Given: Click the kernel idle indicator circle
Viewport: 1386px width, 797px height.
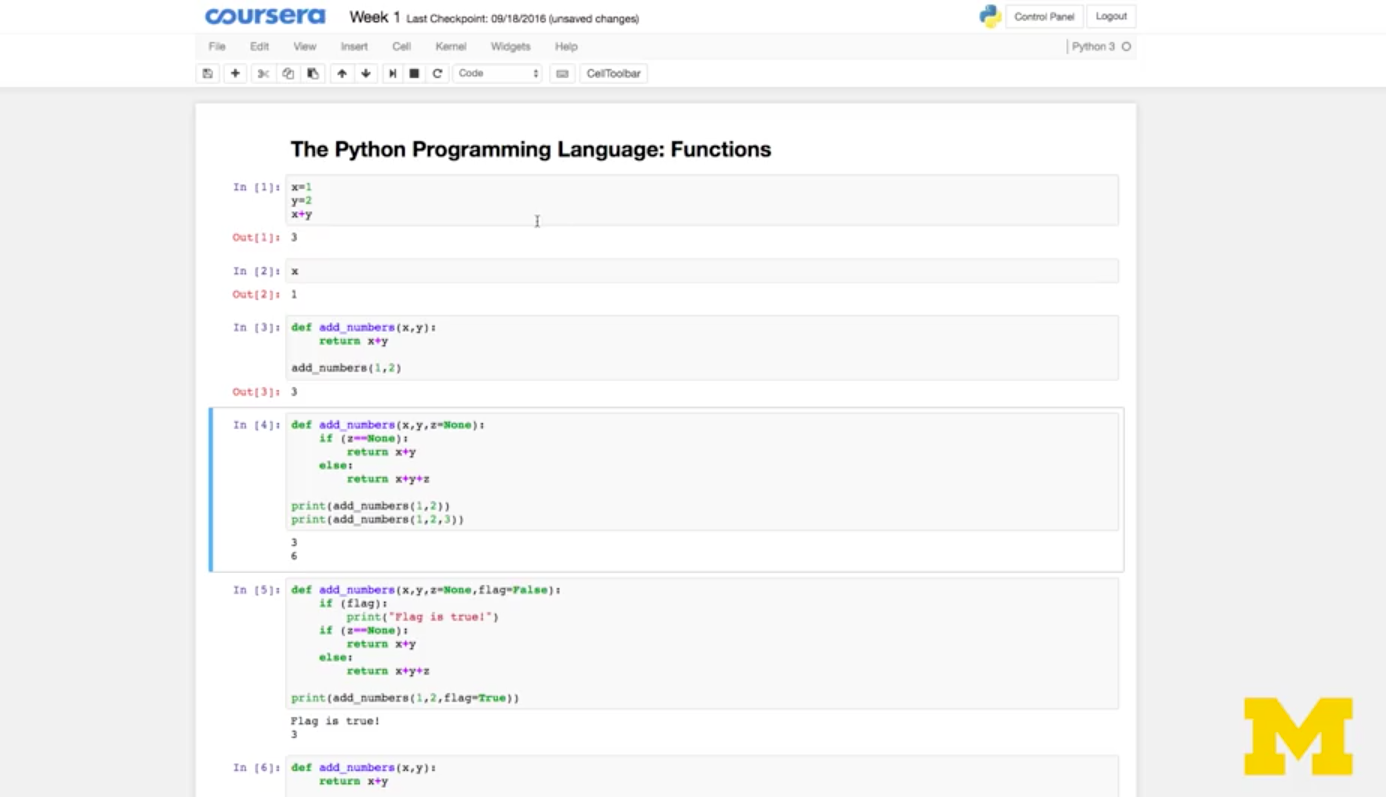Looking at the screenshot, I should 1126,47.
